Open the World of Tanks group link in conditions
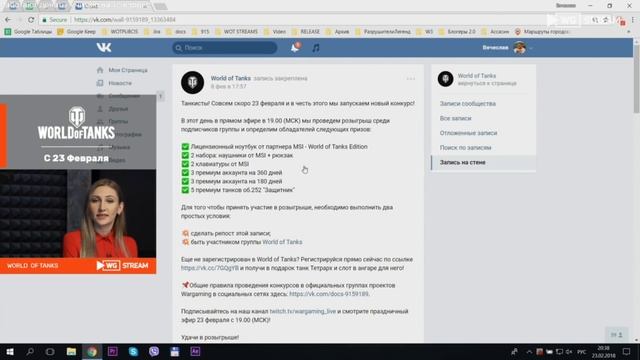Viewport: 640px width, 360px height. [282, 242]
